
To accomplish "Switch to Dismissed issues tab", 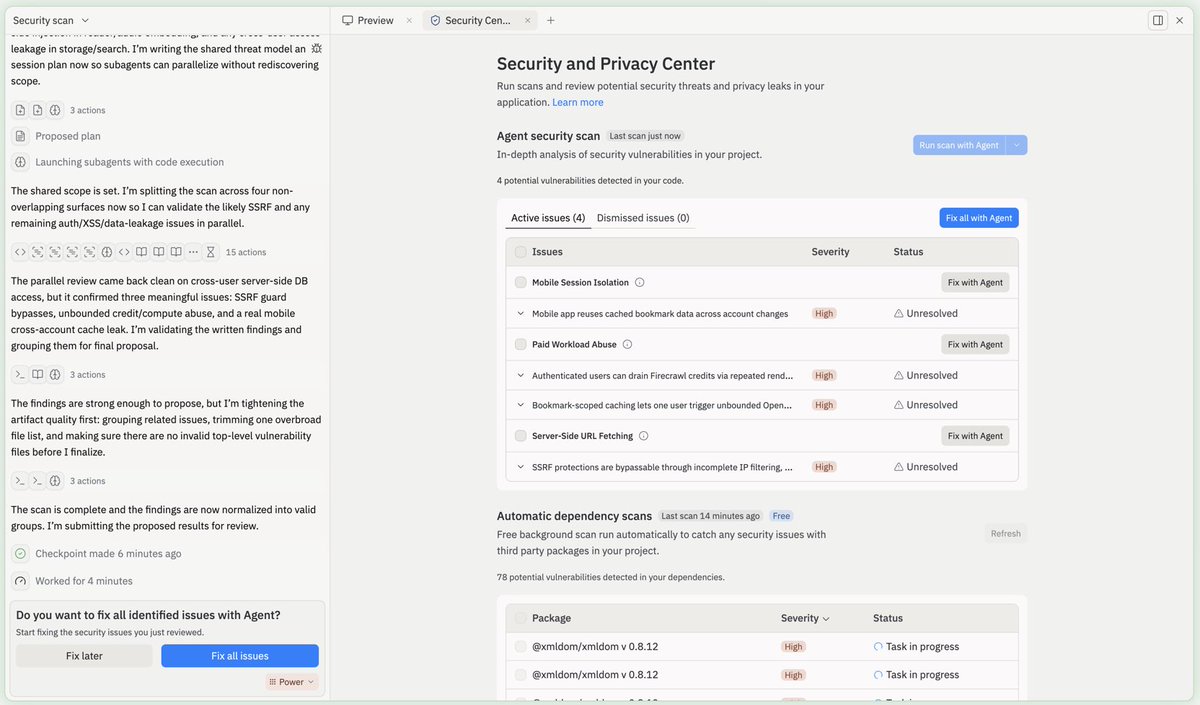I will [643, 218].
